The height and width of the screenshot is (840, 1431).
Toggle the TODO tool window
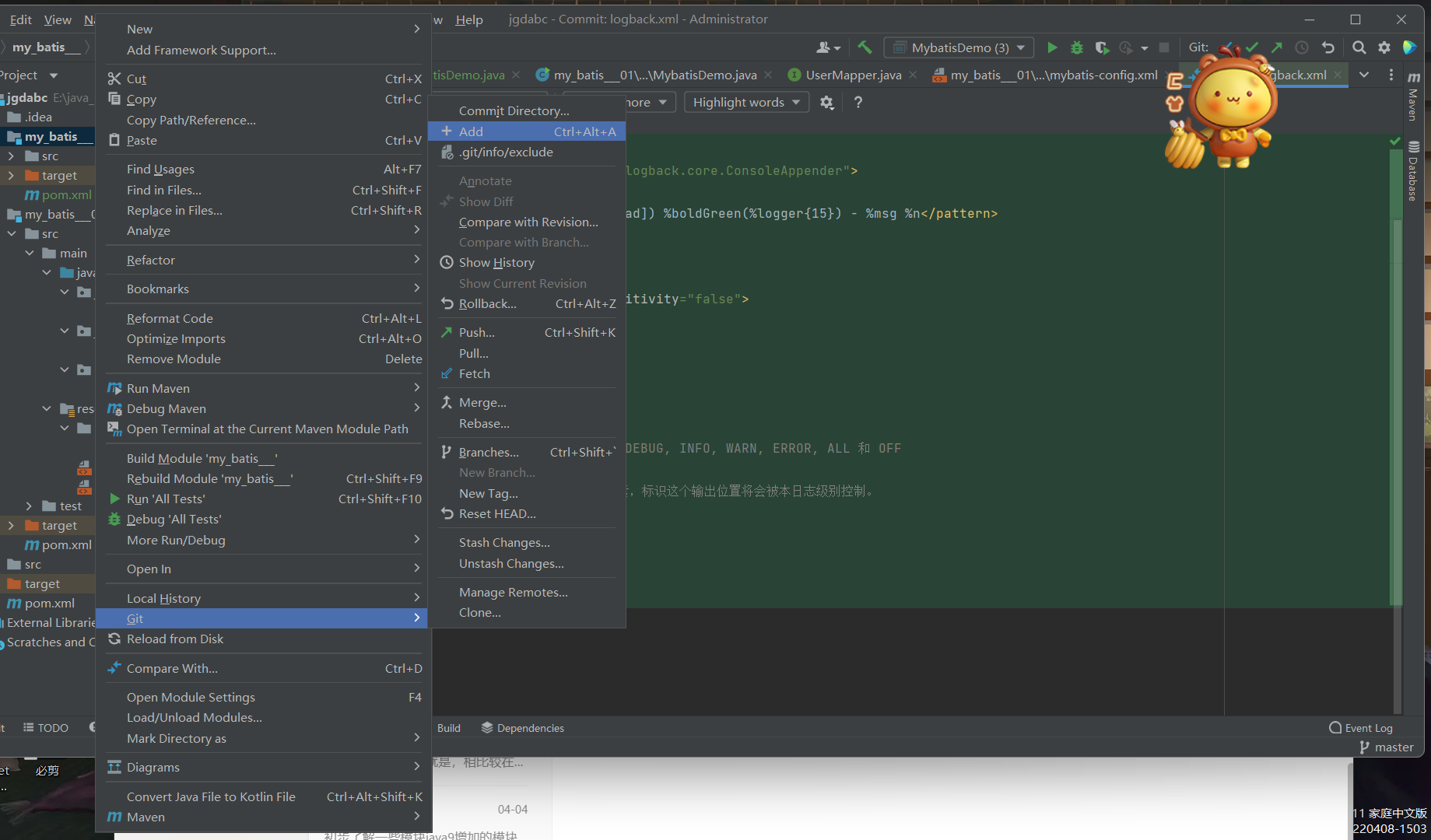47,727
